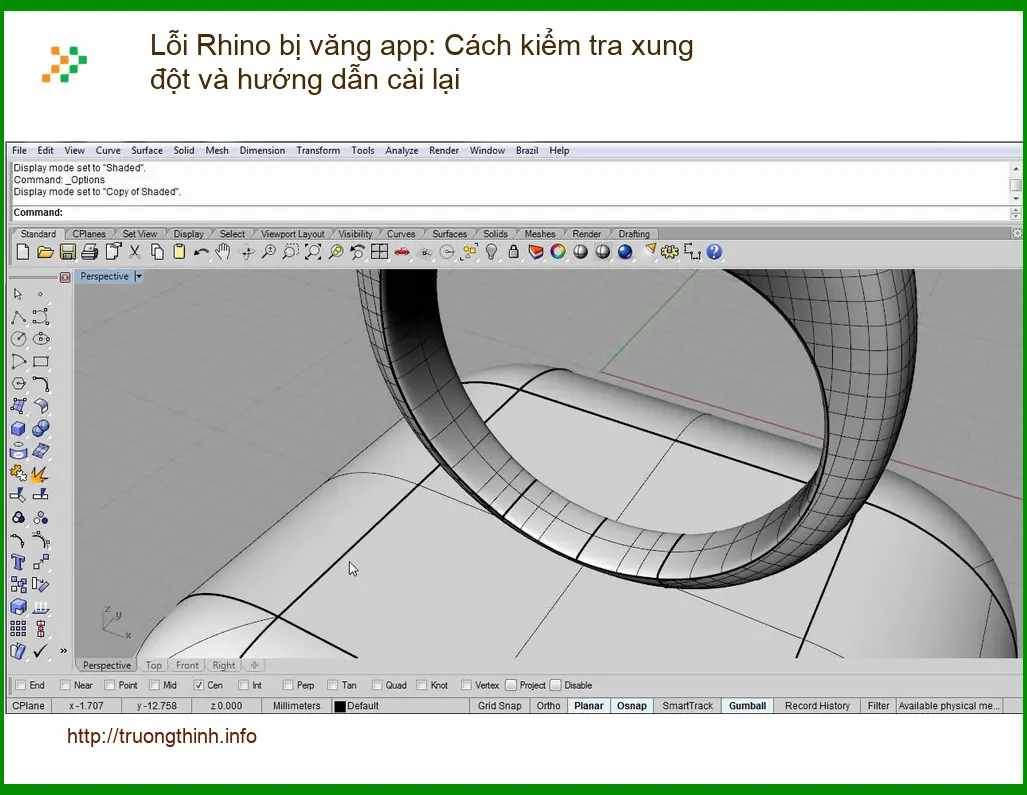Save the model with the floppy disk icon
The height and width of the screenshot is (795, 1027).
(67, 252)
